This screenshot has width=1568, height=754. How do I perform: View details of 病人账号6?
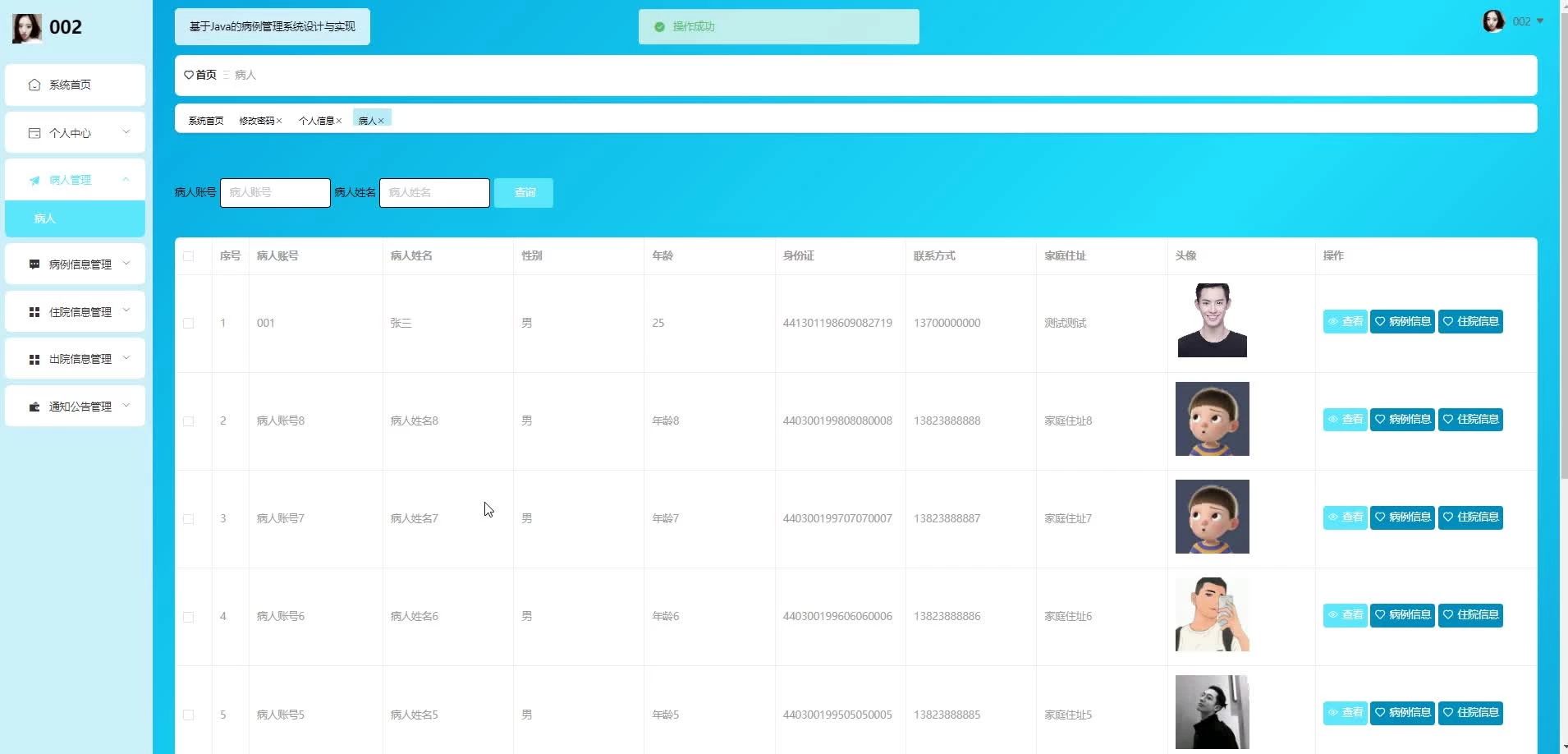tap(1345, 615)
